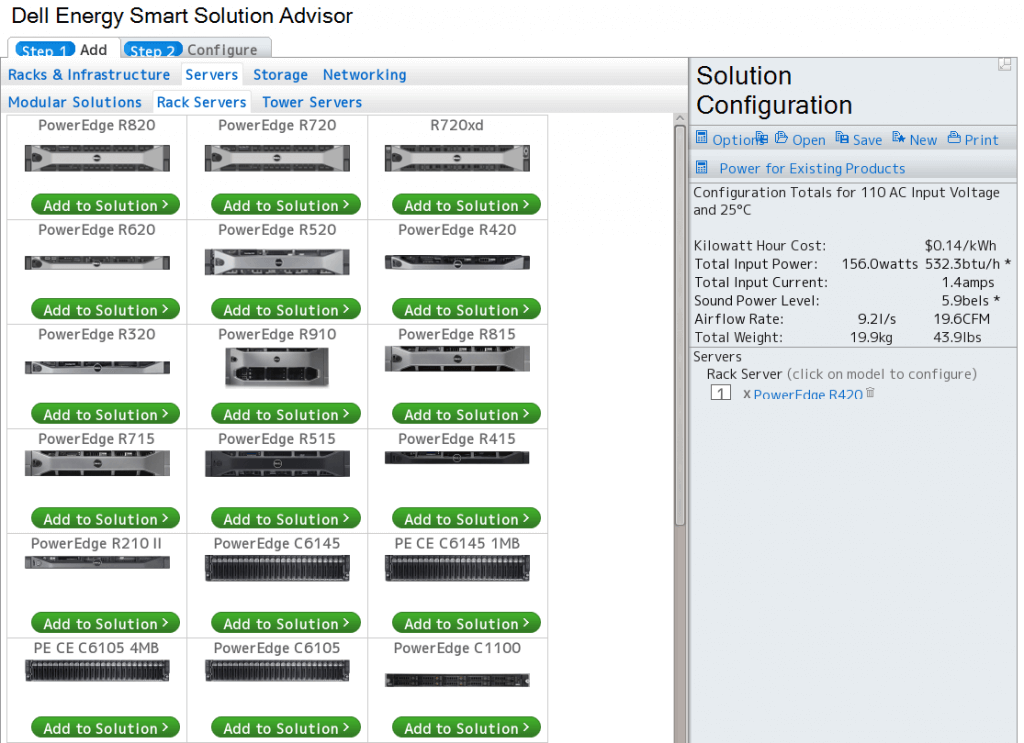
Task: Click the "5.9bels" sound power value
Action: [965, 300]
